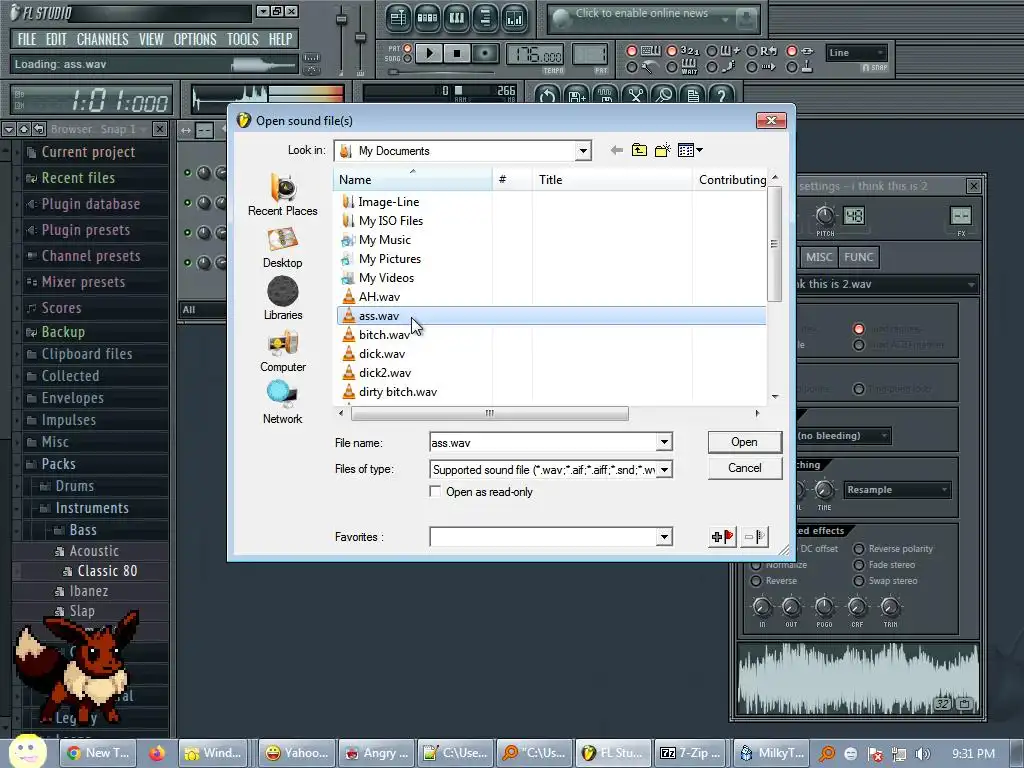
Task: Open the CHANNELS menu
Action: click(x=103, y=39)
